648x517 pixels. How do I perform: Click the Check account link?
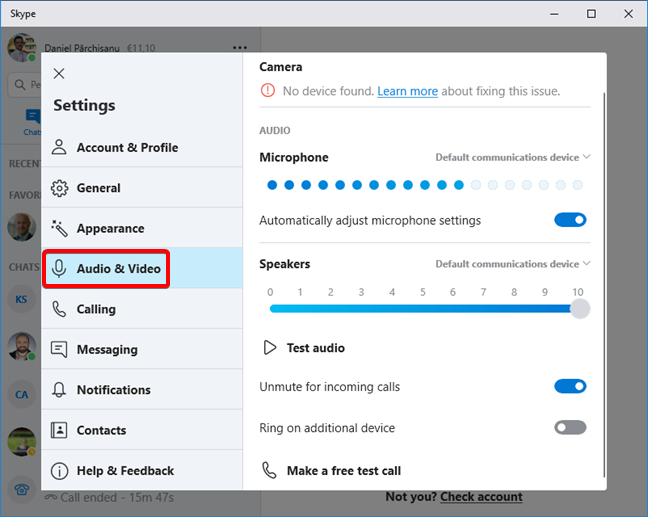point(481,497)
